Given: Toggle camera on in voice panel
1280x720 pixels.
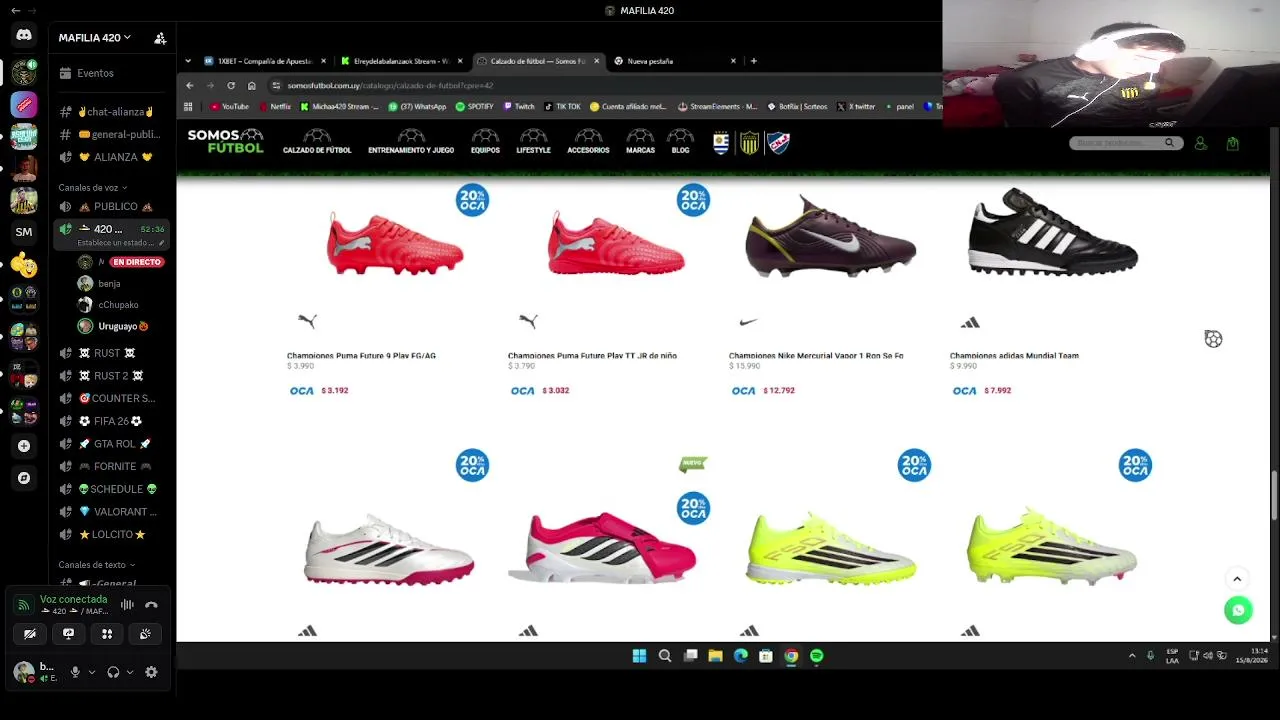Looking at the screenshot, I should coord(30,634).
